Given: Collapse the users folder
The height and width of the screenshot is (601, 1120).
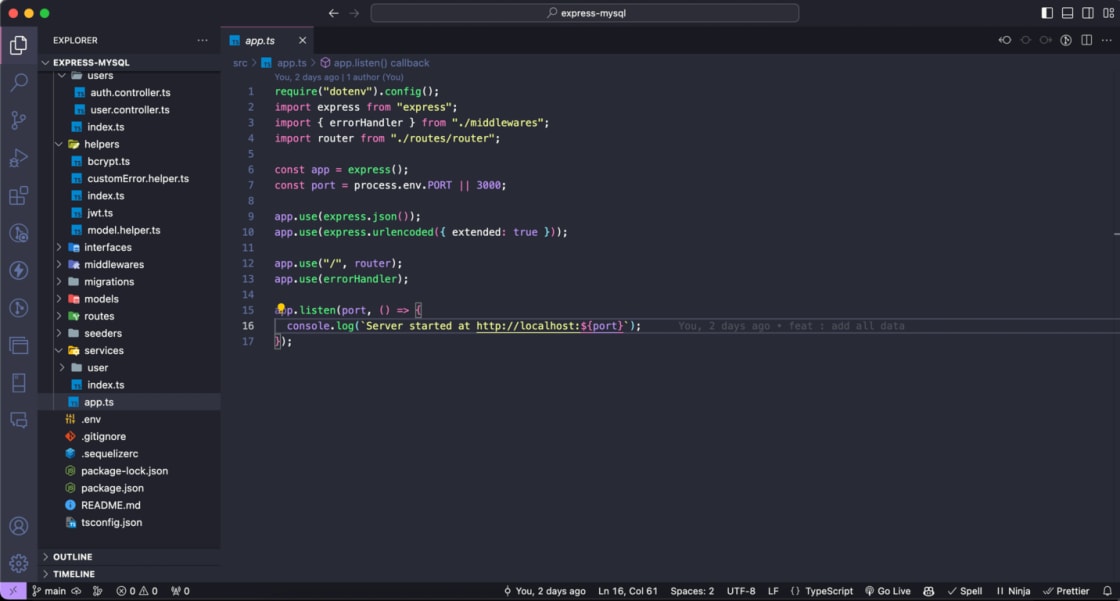Looking at the screenshot, I should coord(129,75).
